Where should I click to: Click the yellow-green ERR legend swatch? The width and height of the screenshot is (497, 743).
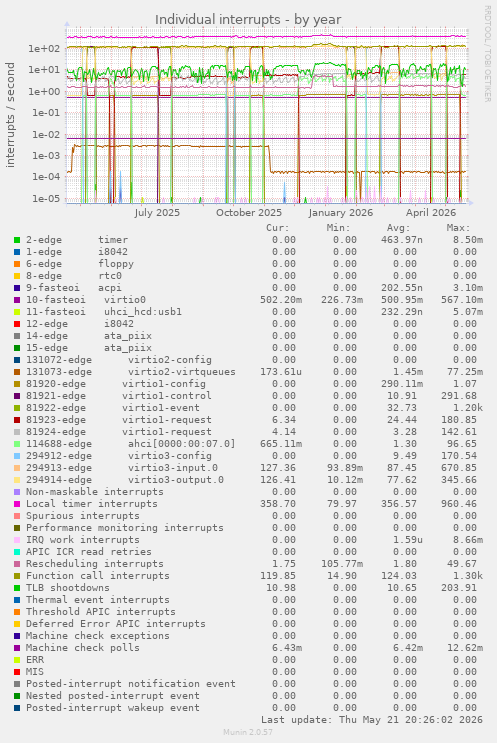click(x=17, y=660)
